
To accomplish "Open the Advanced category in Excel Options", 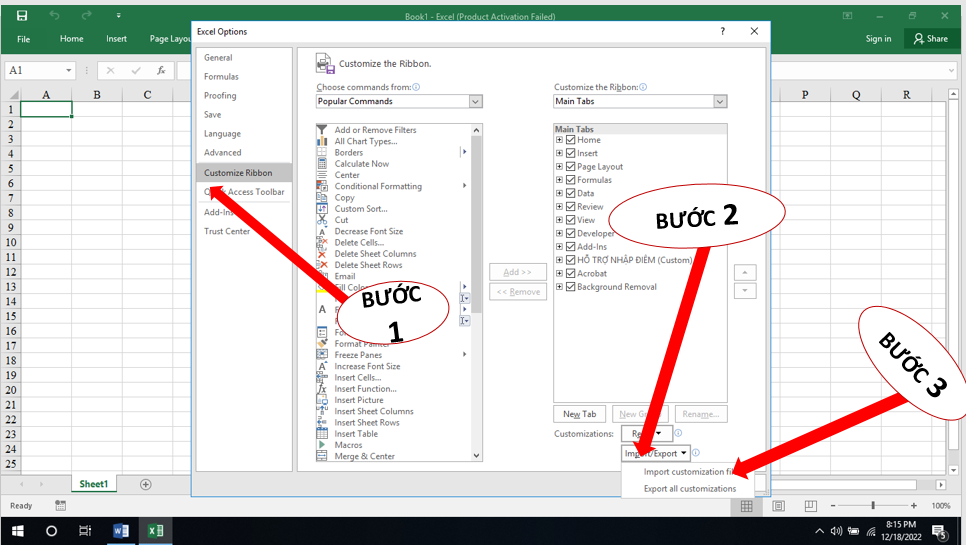I will coord(222,153).
